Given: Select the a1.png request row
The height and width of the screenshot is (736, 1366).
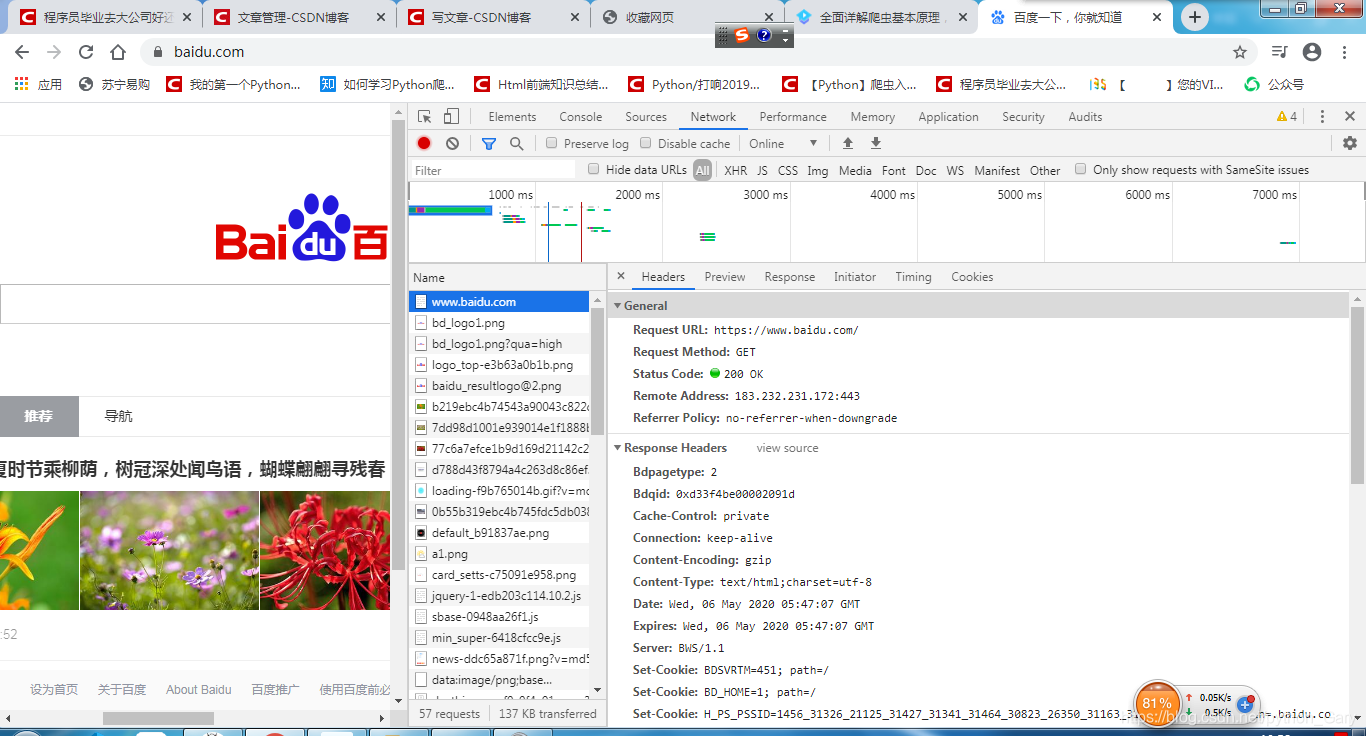Looking at the screenshot, I should (499, 554).
